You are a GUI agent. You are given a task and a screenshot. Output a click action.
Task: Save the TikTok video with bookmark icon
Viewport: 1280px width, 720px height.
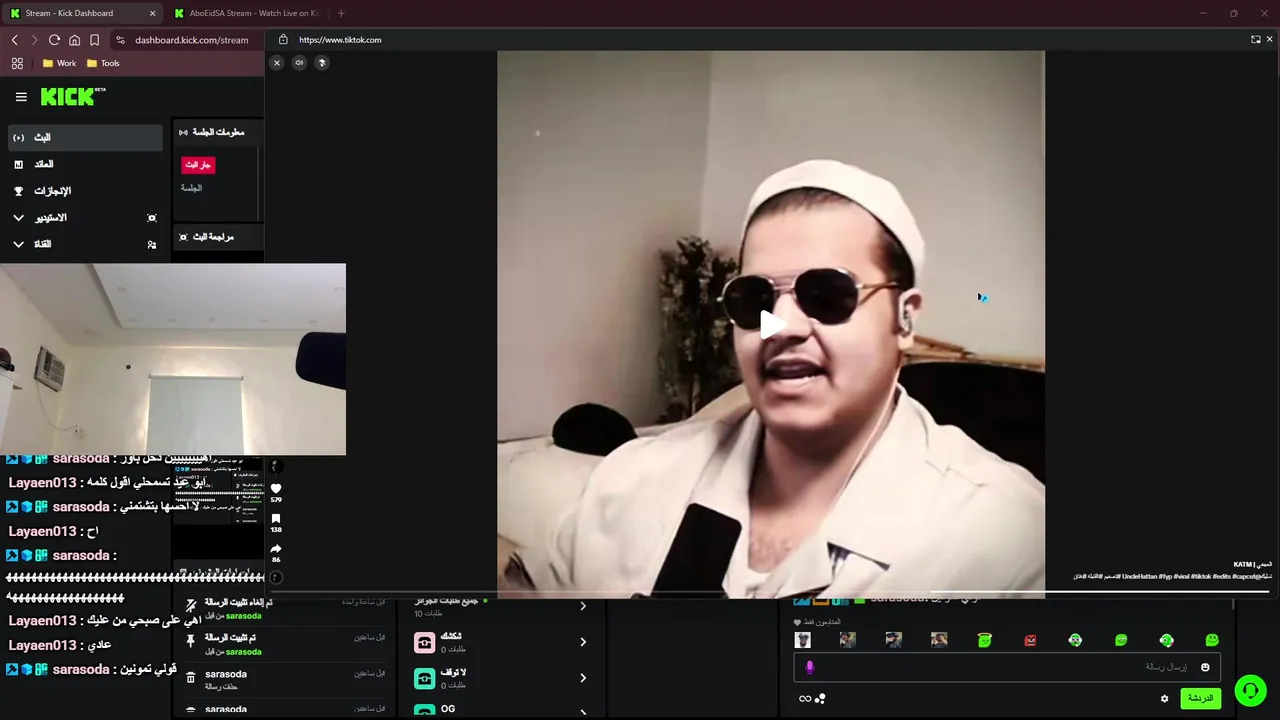click(276, 519)
